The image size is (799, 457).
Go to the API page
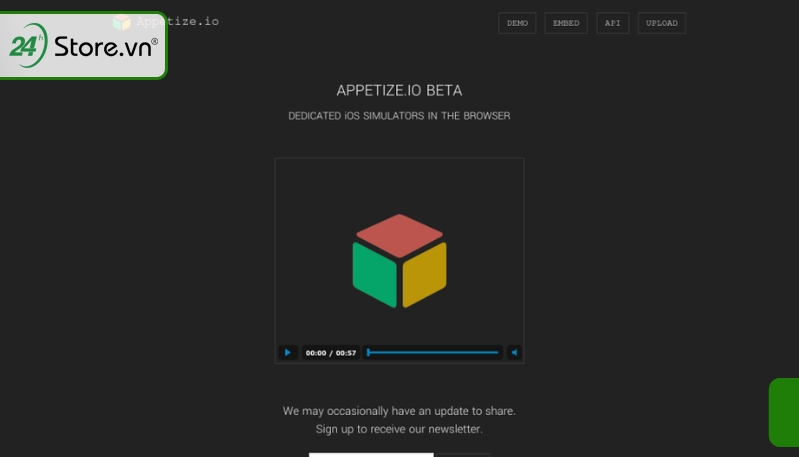[x=612, y=23]
